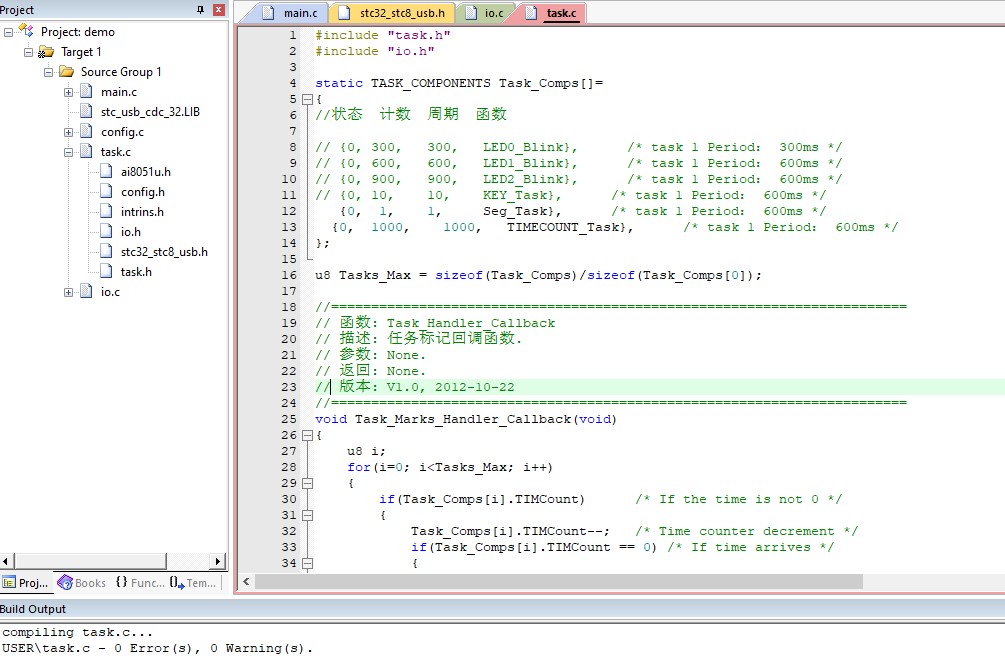Click the stc_usb_cdc_32.LIB file icon
The width and height of the screenshot is (1005, 670).
(x=86, y=112)
